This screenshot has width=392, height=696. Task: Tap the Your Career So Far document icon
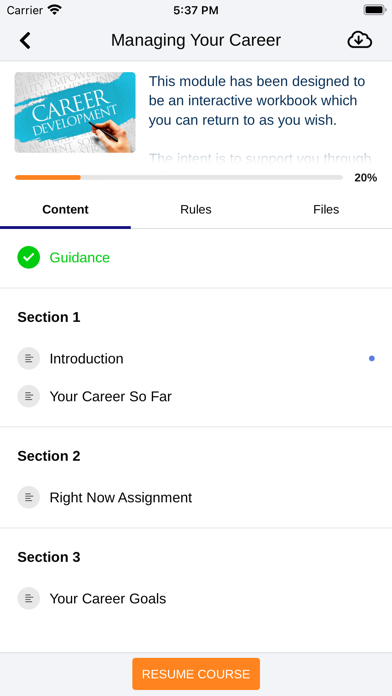pos(29,396)
